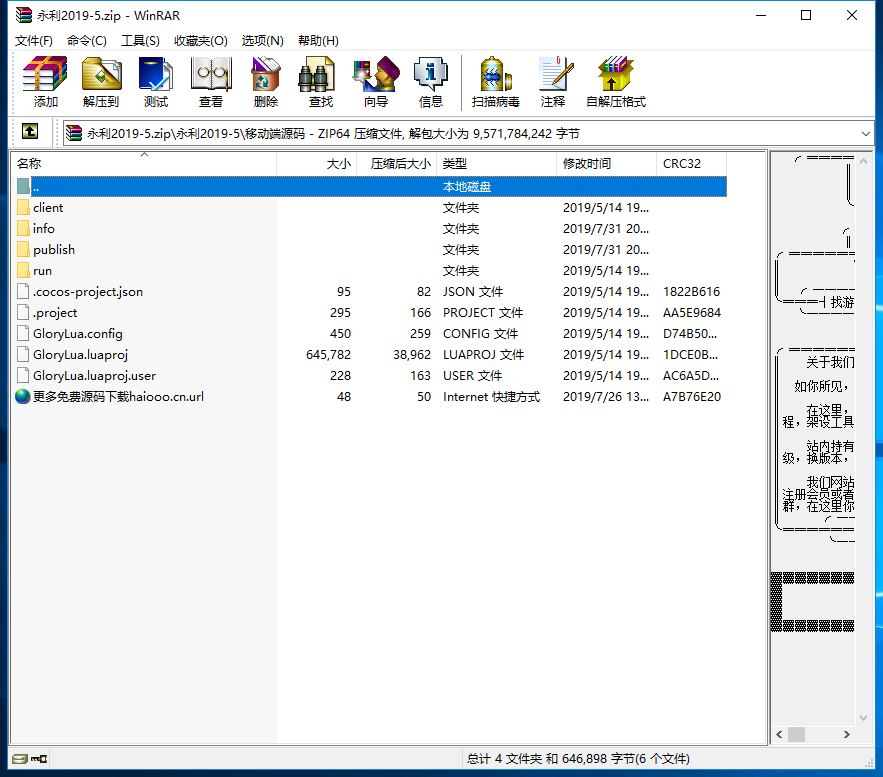Open the Commands (命令) menu
Screen dimensions: 883x777
pyautogui.click(x=87, y=41)
